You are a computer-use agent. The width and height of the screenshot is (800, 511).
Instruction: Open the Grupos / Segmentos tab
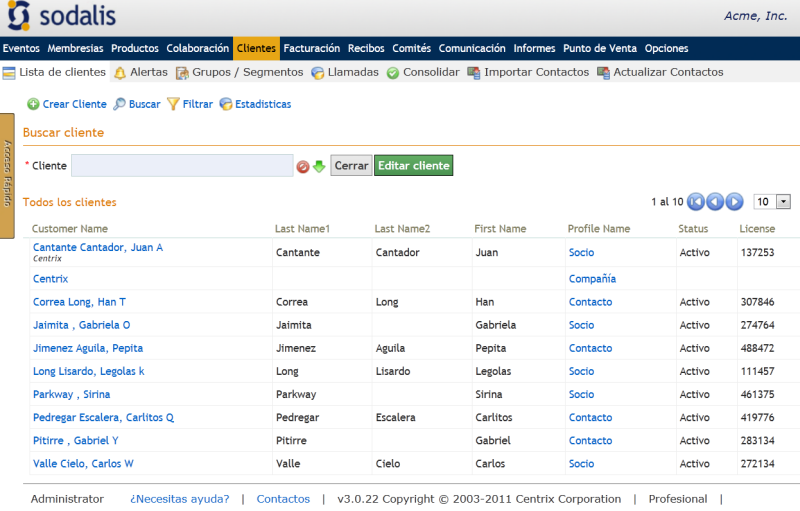[x=240, y=72]
